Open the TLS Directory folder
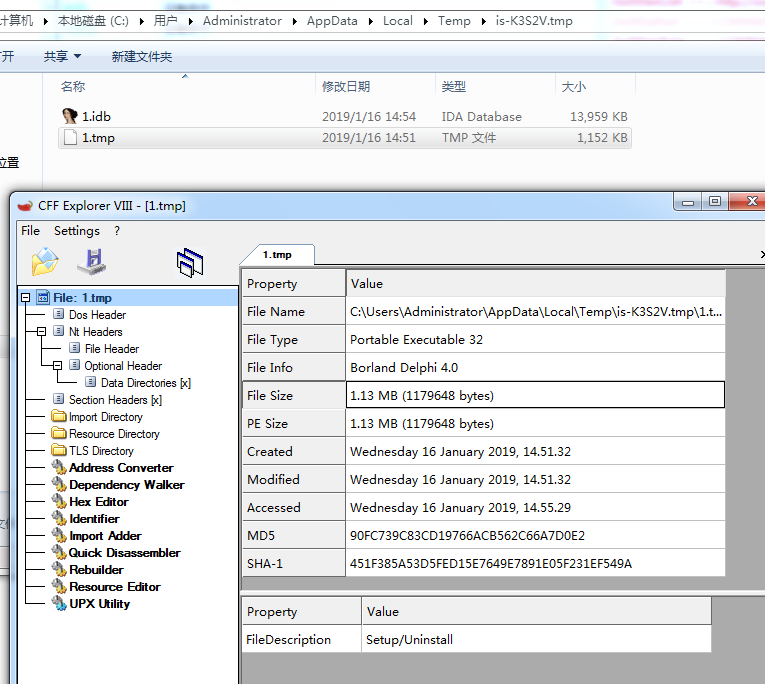765x684 pixels. (101, 451)
